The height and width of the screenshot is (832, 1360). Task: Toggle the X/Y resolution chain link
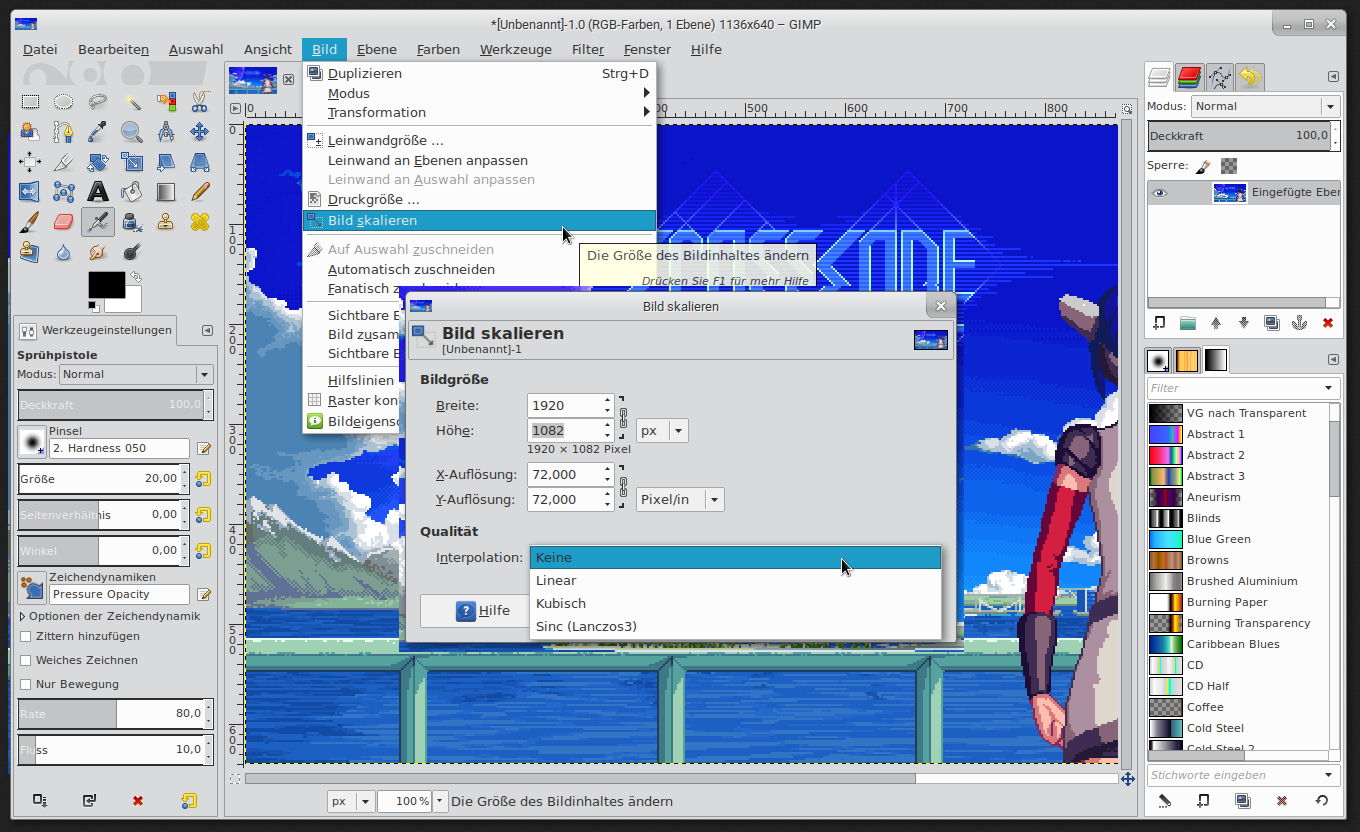pos(623,487)
